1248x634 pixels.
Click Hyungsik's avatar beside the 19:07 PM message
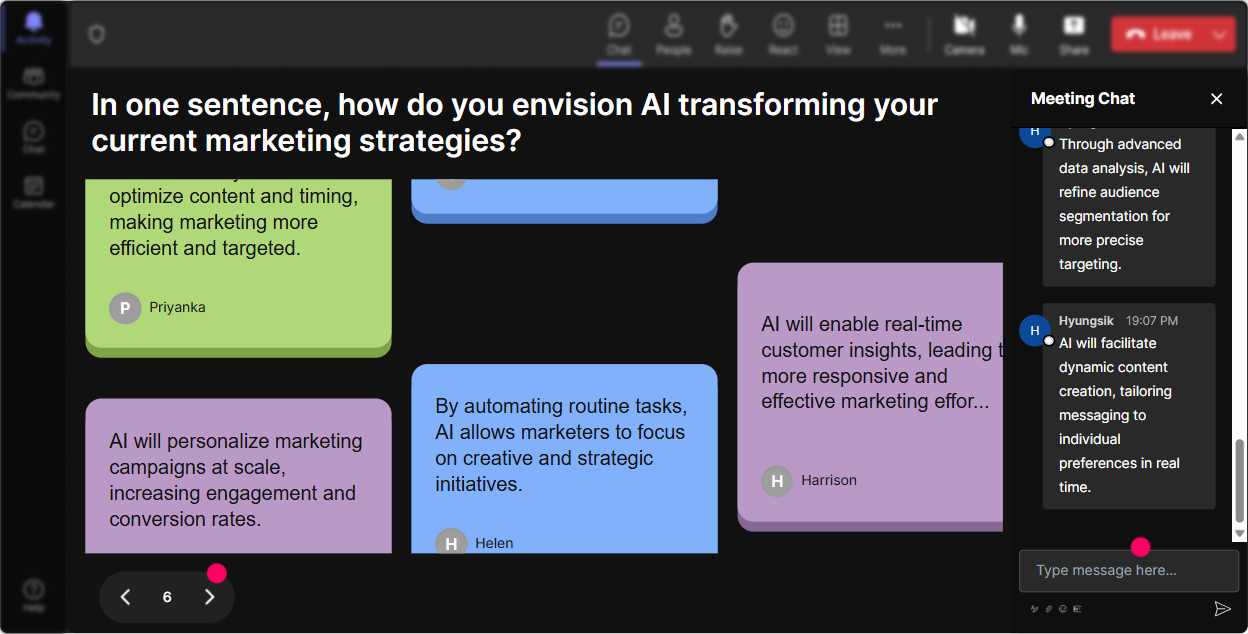1035,330
